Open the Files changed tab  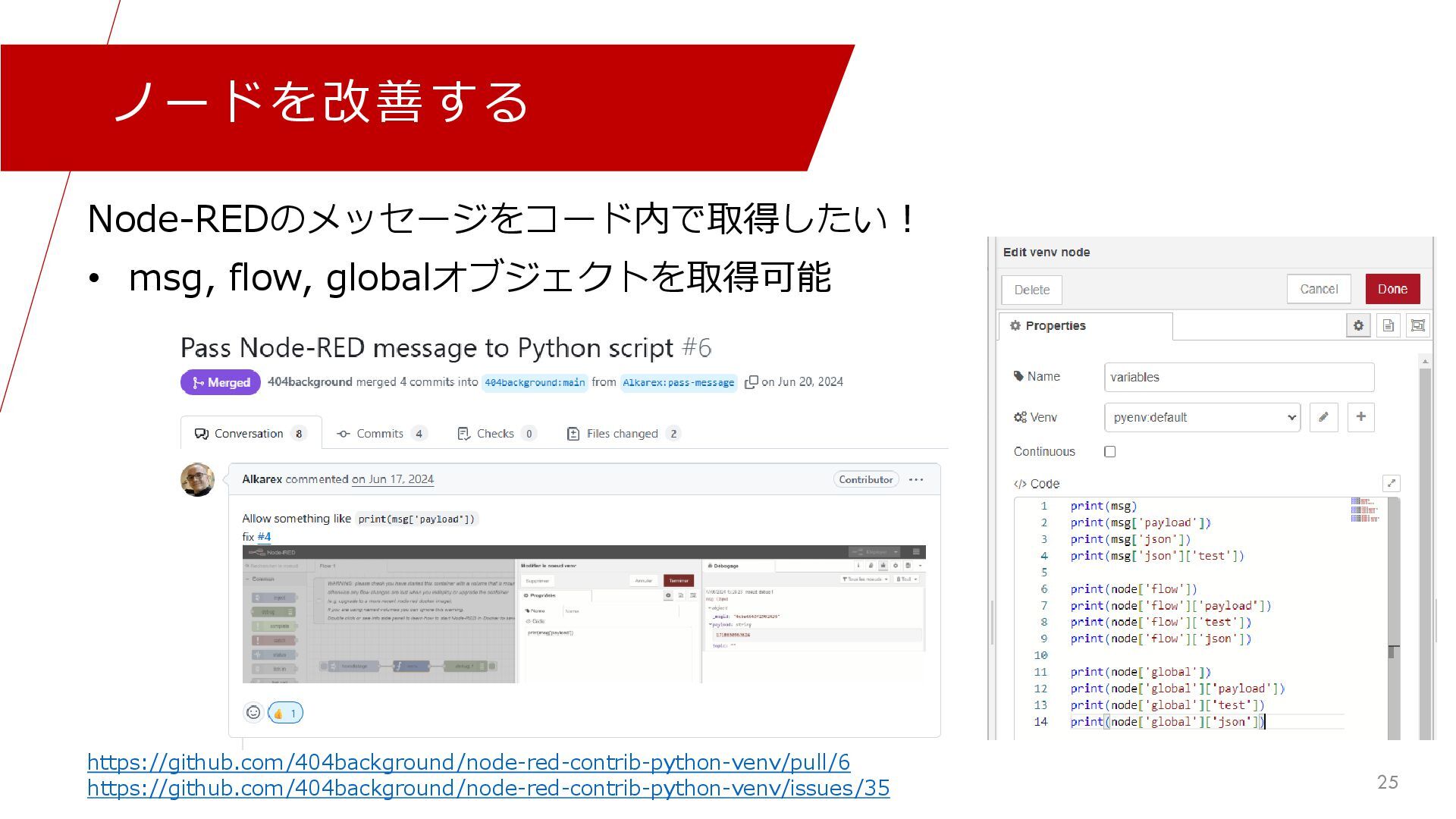tap(623, 434)
